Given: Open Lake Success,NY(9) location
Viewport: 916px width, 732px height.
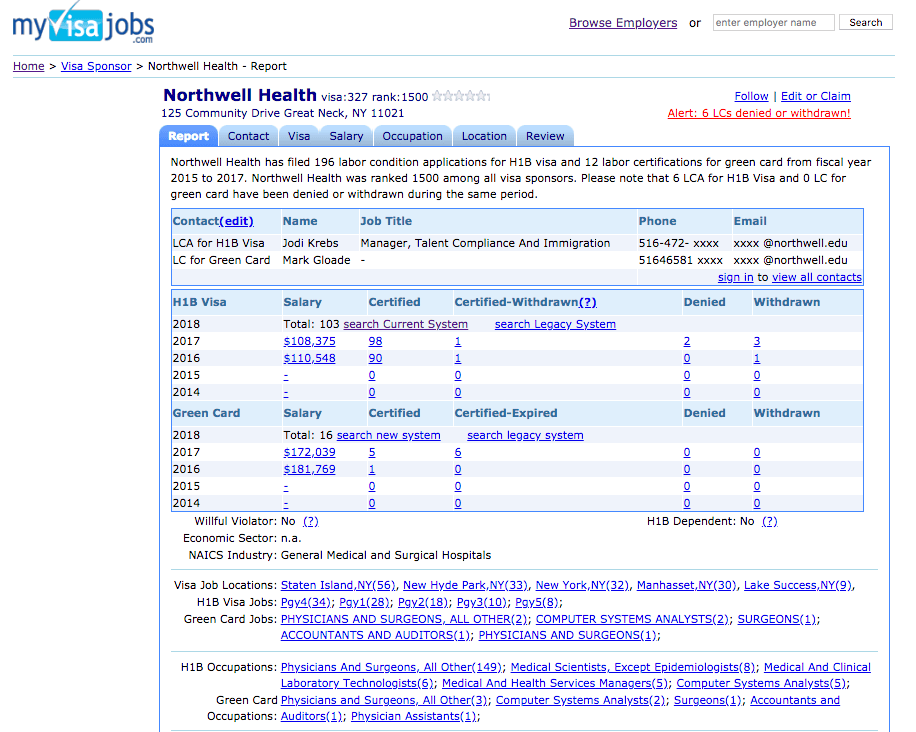Looking at the screenshot, I should click(x=797, y=585).
